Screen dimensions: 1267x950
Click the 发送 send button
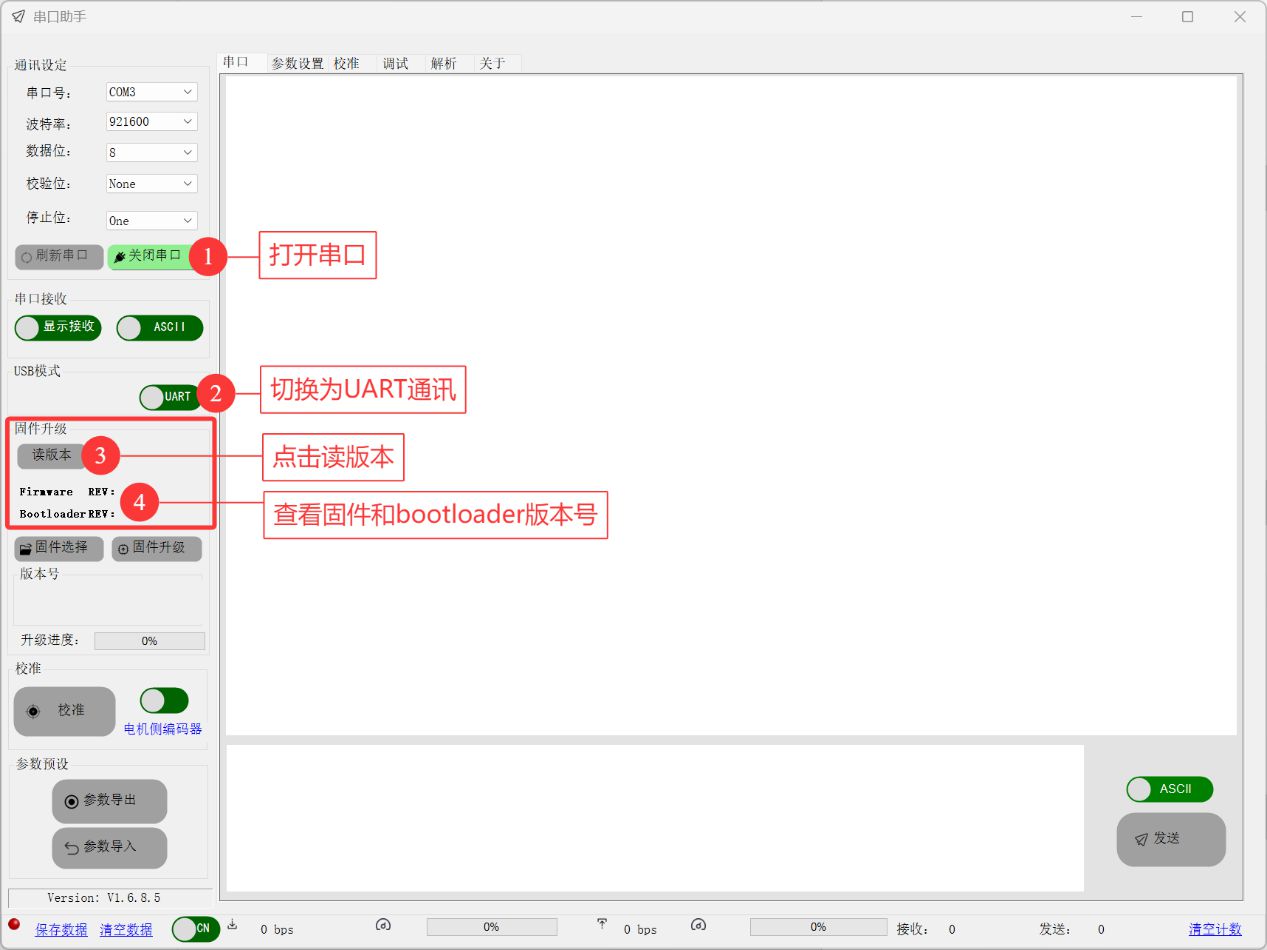click(1170, 839)
